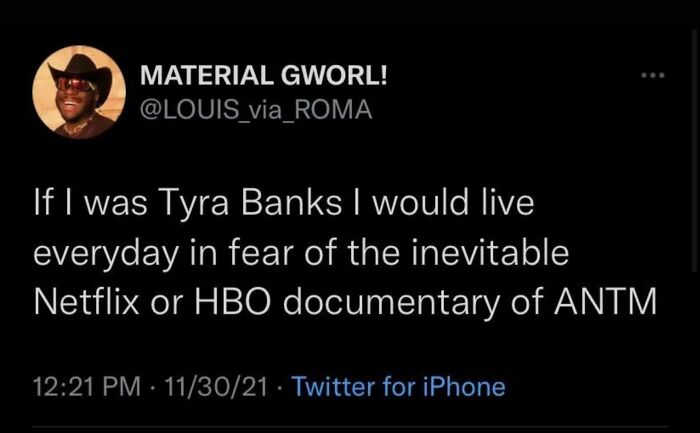
Task: Click the word everyday in tweet
Action: (x=105, y=255)
